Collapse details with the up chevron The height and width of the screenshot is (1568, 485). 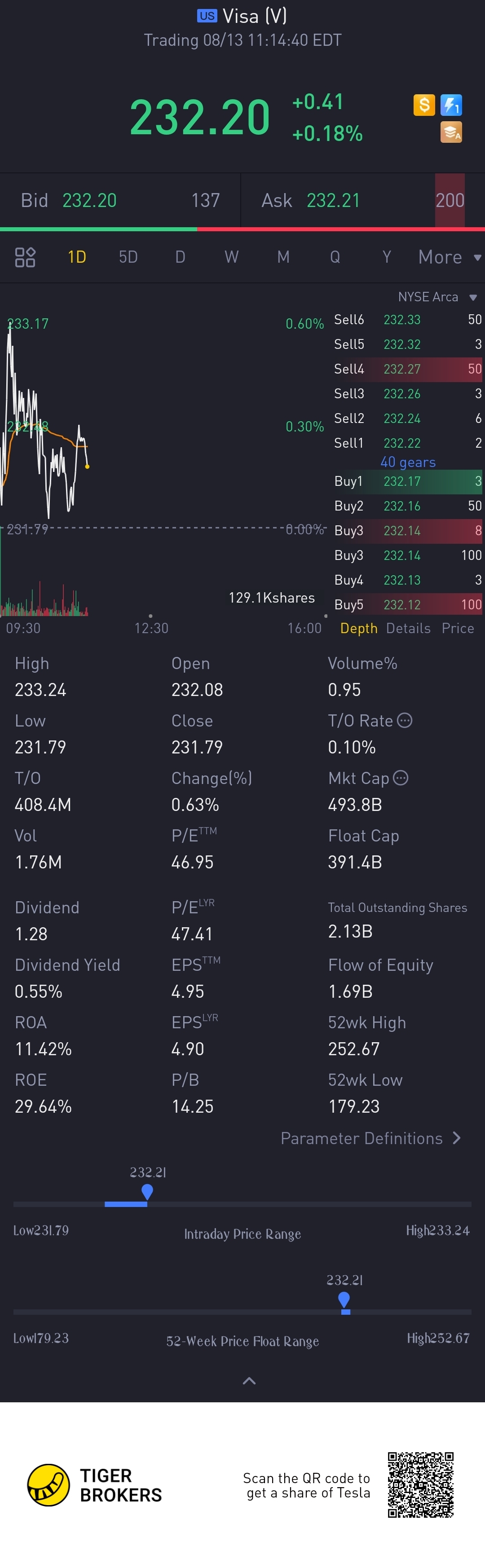249,1380
